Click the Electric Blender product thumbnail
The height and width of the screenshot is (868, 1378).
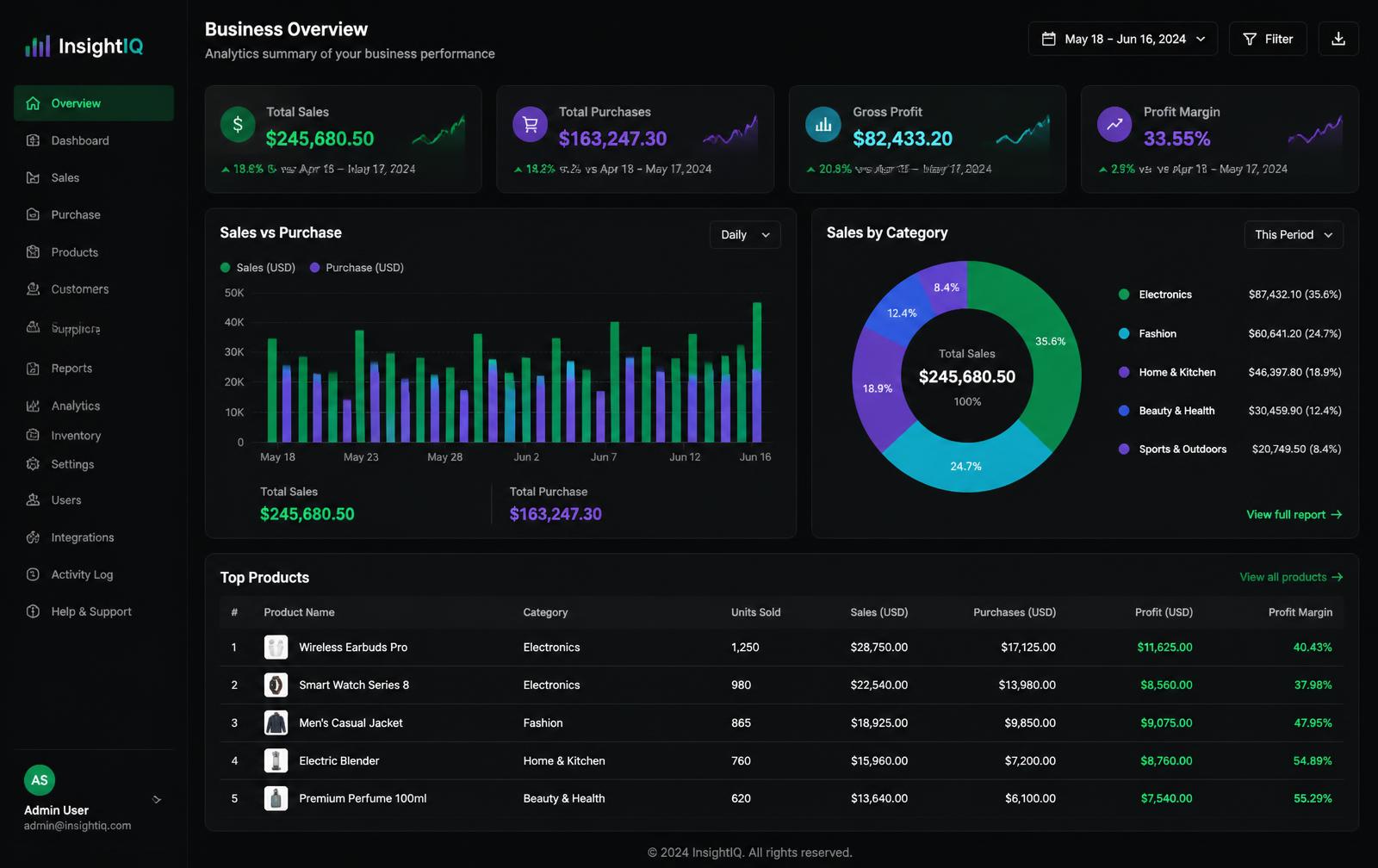click(x=276, y=760)
